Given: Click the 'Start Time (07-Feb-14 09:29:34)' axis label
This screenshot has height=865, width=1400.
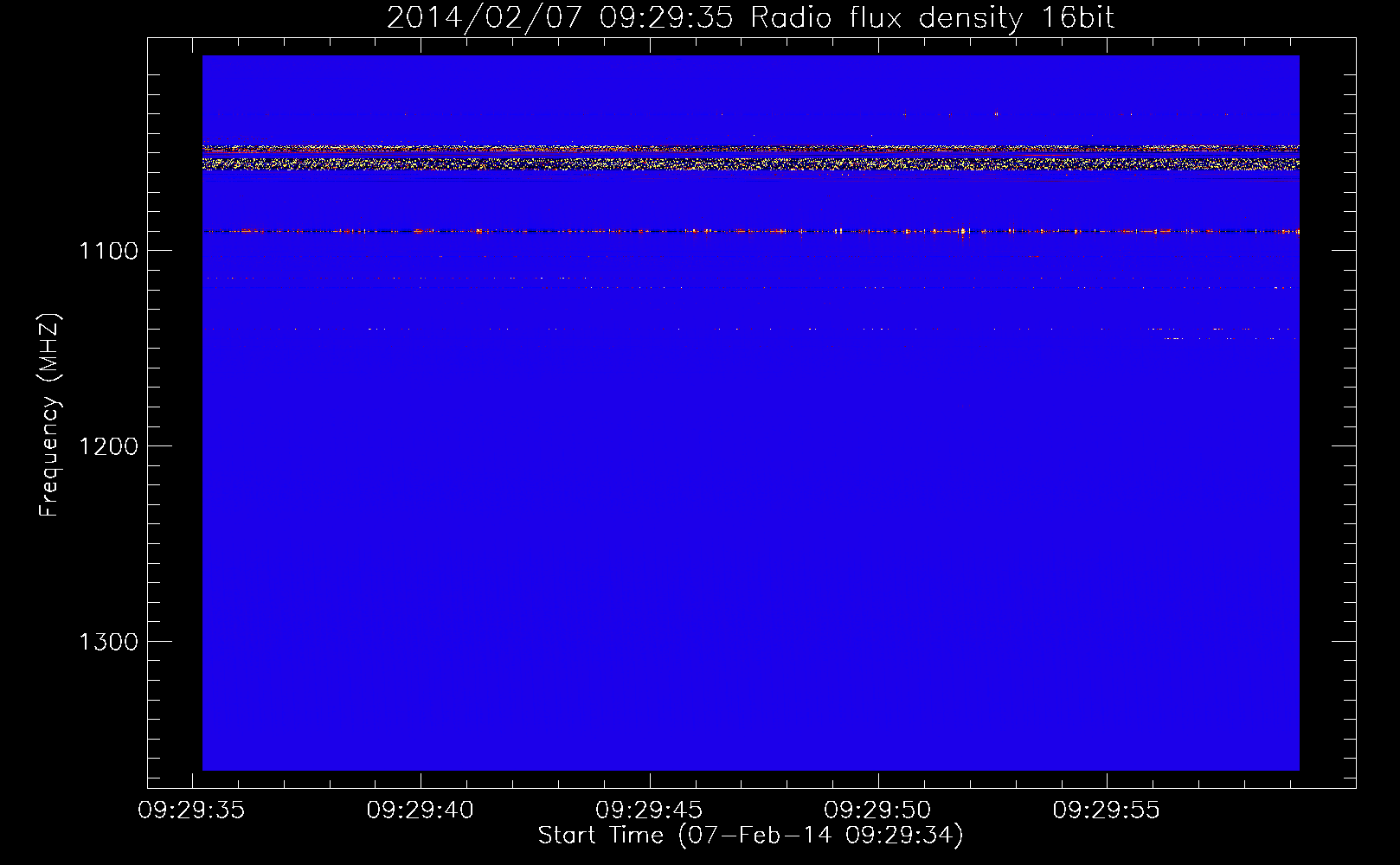Looking at the screenshot, I should coord(750,836).
